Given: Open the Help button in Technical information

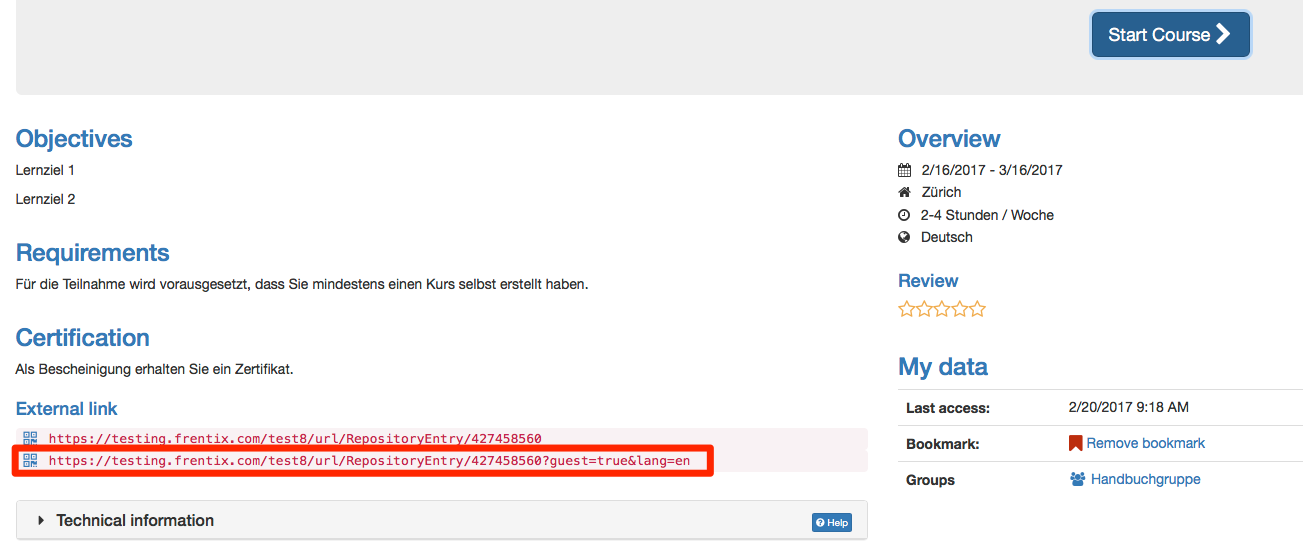Looking at the screenshot, I should pos(831,522).
